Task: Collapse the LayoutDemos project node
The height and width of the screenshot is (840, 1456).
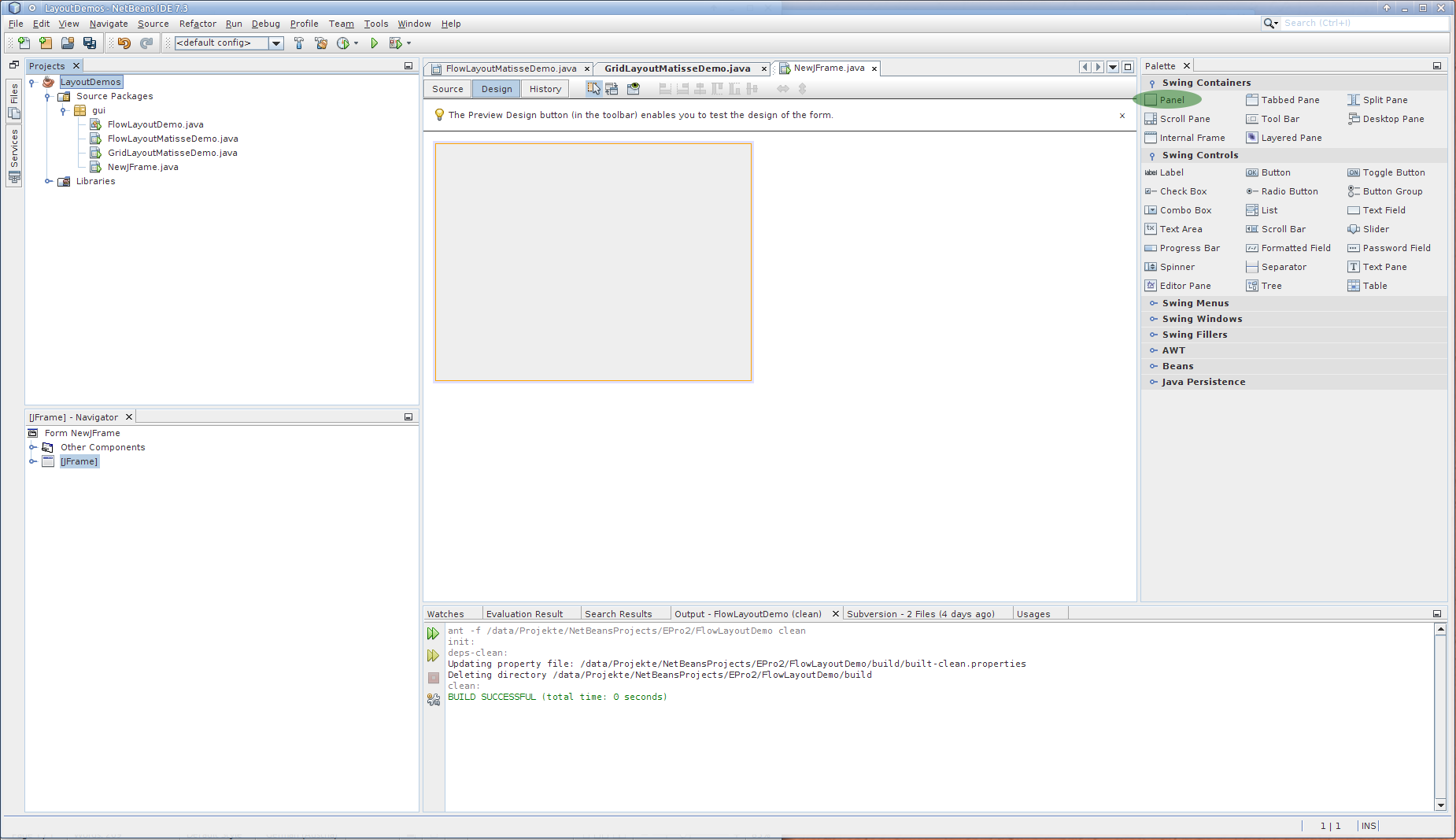Action: point(32,82)
